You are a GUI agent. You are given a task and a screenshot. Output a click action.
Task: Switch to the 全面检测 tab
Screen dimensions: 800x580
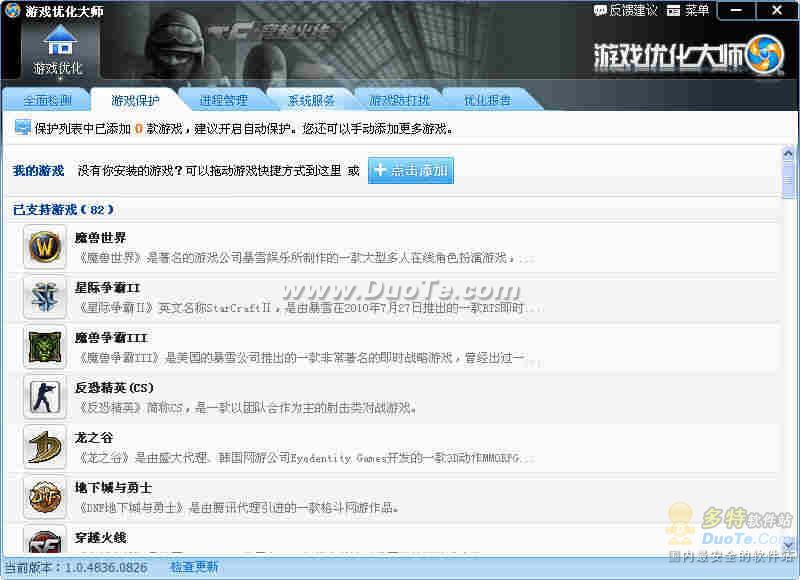click(x=47, y=100)
